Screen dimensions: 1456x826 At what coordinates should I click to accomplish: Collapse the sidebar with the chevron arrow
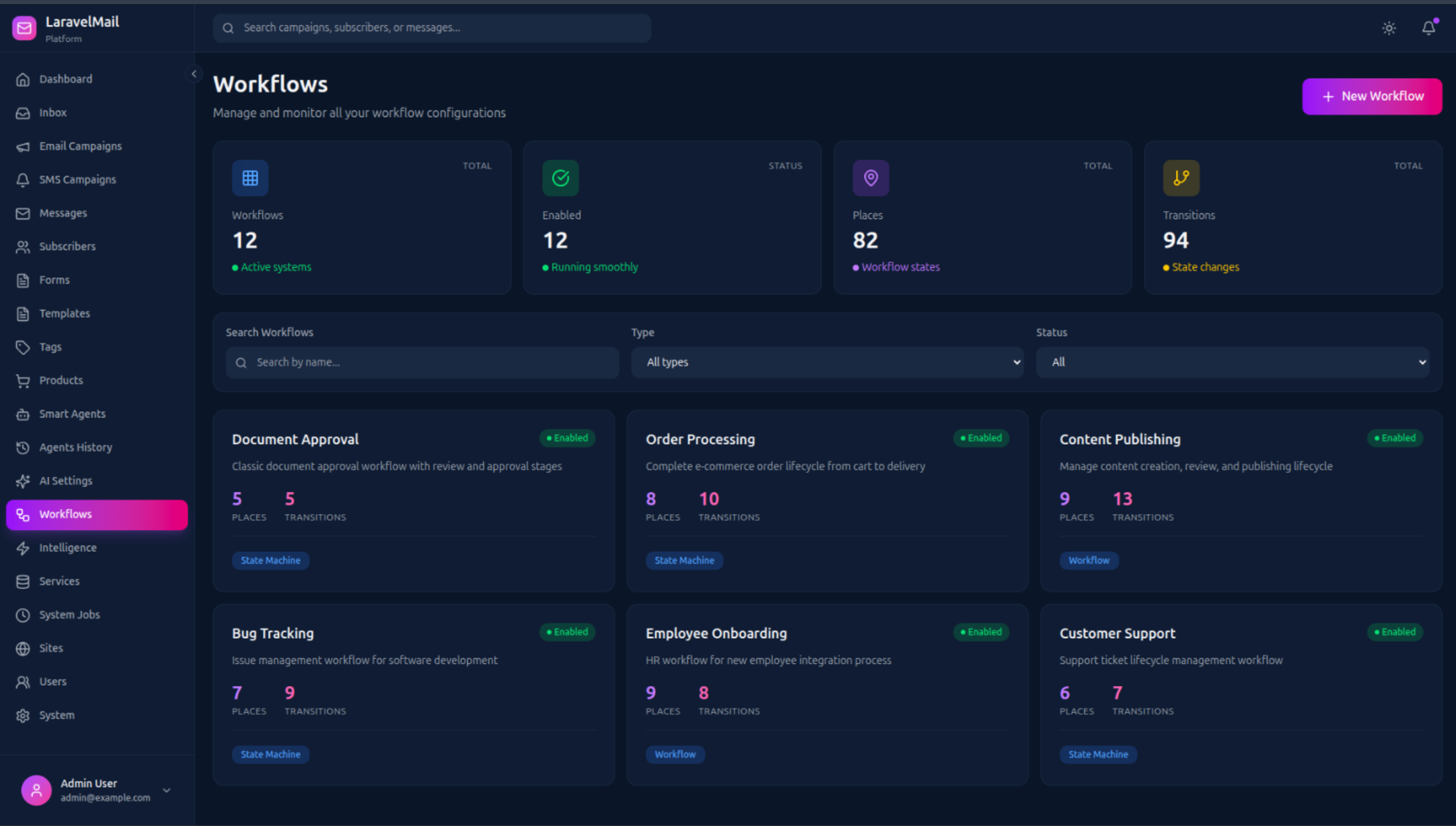point(194,74)
